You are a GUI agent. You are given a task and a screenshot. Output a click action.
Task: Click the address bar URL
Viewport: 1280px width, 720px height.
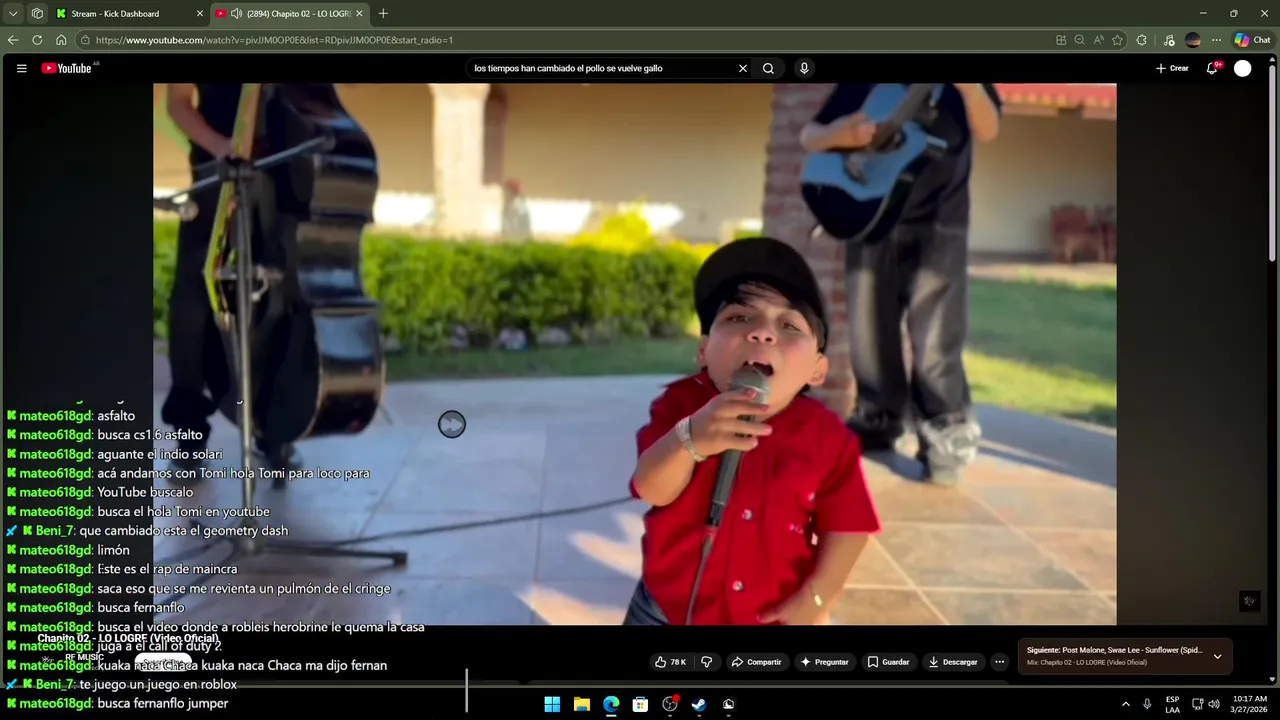pos(275,40)
